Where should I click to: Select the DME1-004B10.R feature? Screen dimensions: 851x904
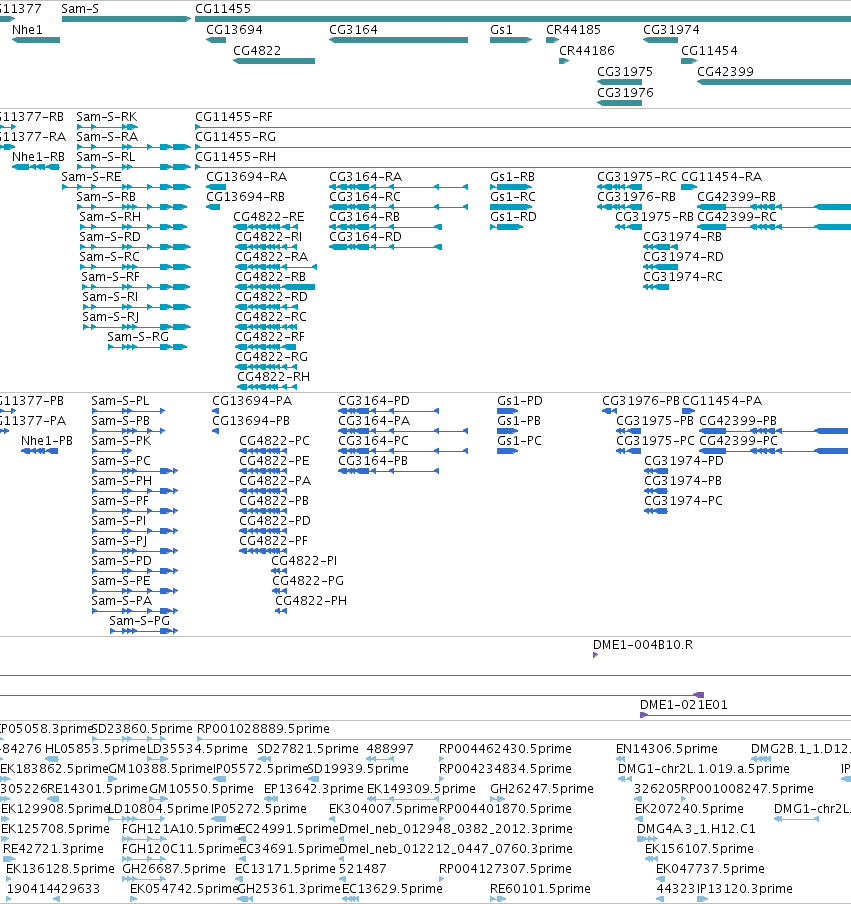click(643, 645)
